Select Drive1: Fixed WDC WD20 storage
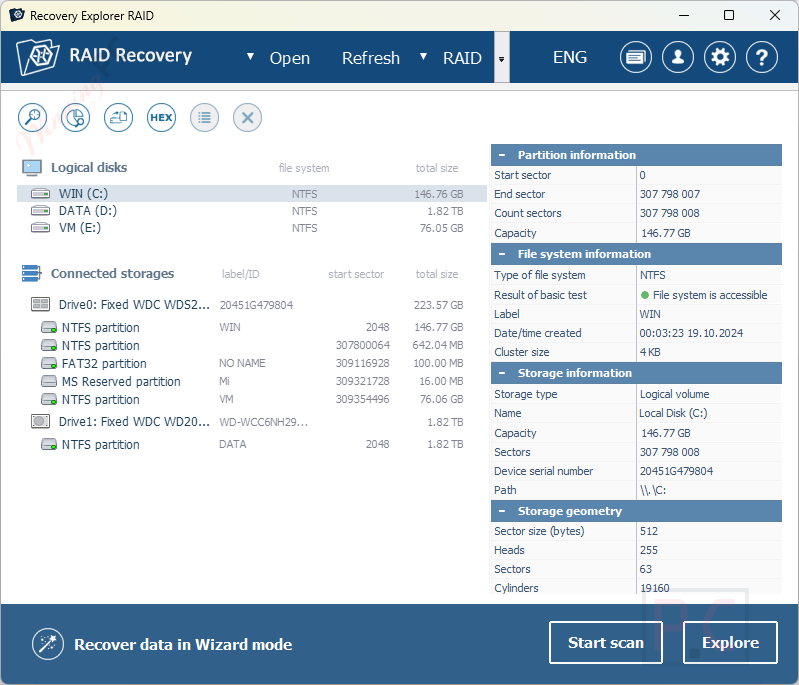Screen dimensions: 799x685 click(x=252, y=421)
